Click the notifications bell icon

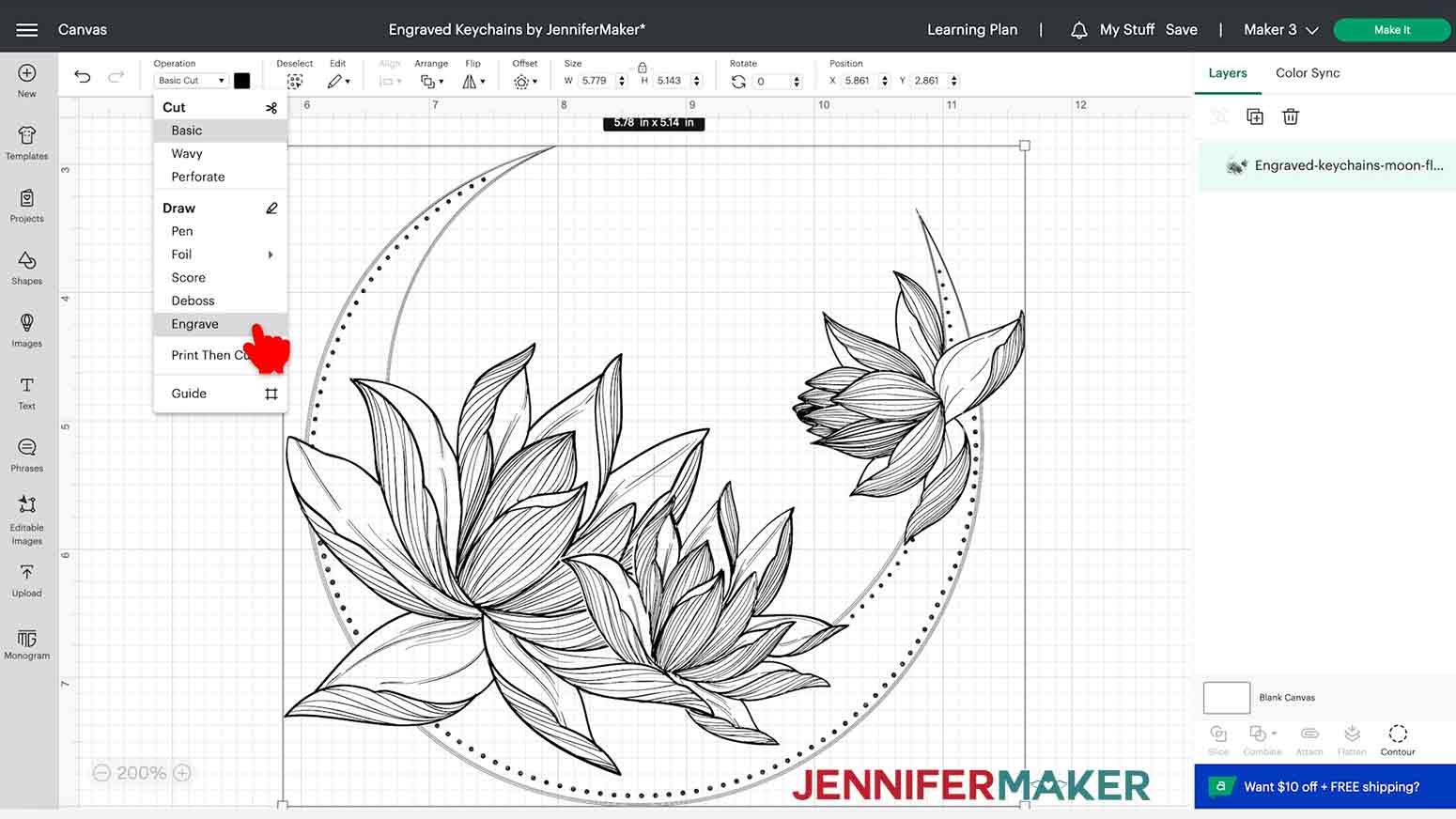pyautogui.click(x=1078, y=30)
